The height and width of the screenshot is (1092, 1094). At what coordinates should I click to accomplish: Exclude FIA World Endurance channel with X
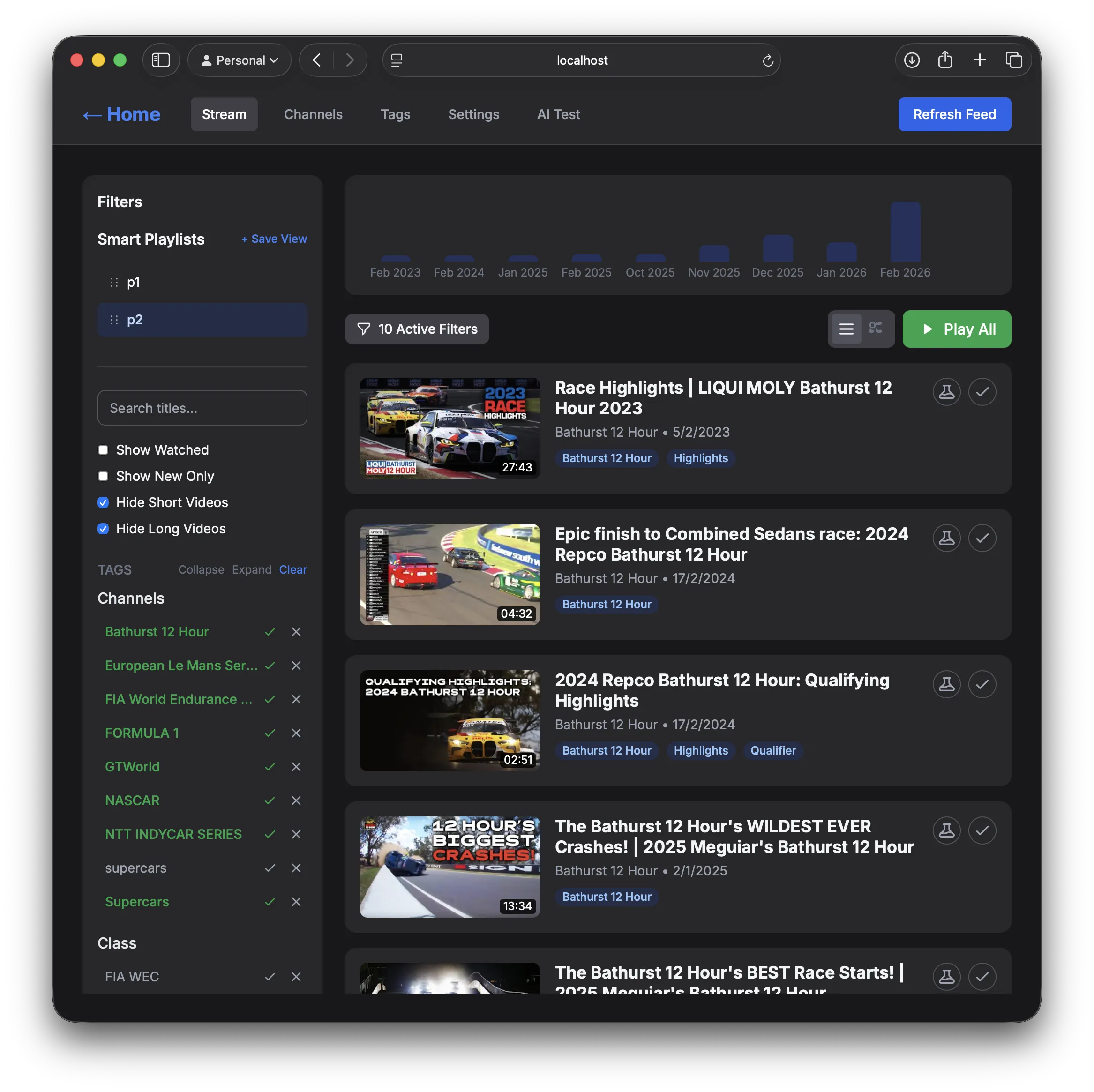click(x=296, y=699)
